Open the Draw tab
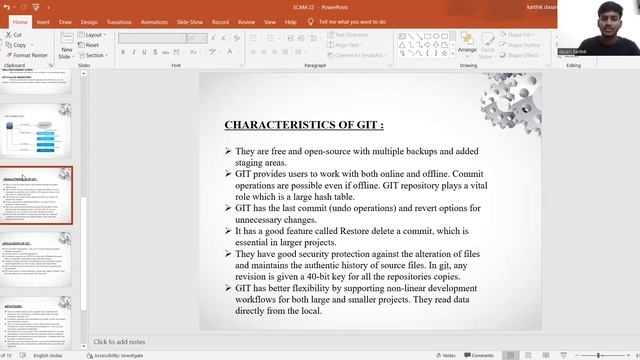Screen dimensions: 640x360 click(65, 22)
